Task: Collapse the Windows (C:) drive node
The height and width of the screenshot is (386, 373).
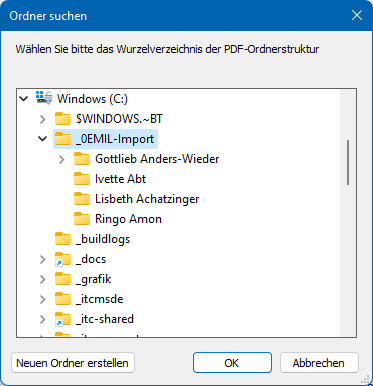Action: [24, 99]
